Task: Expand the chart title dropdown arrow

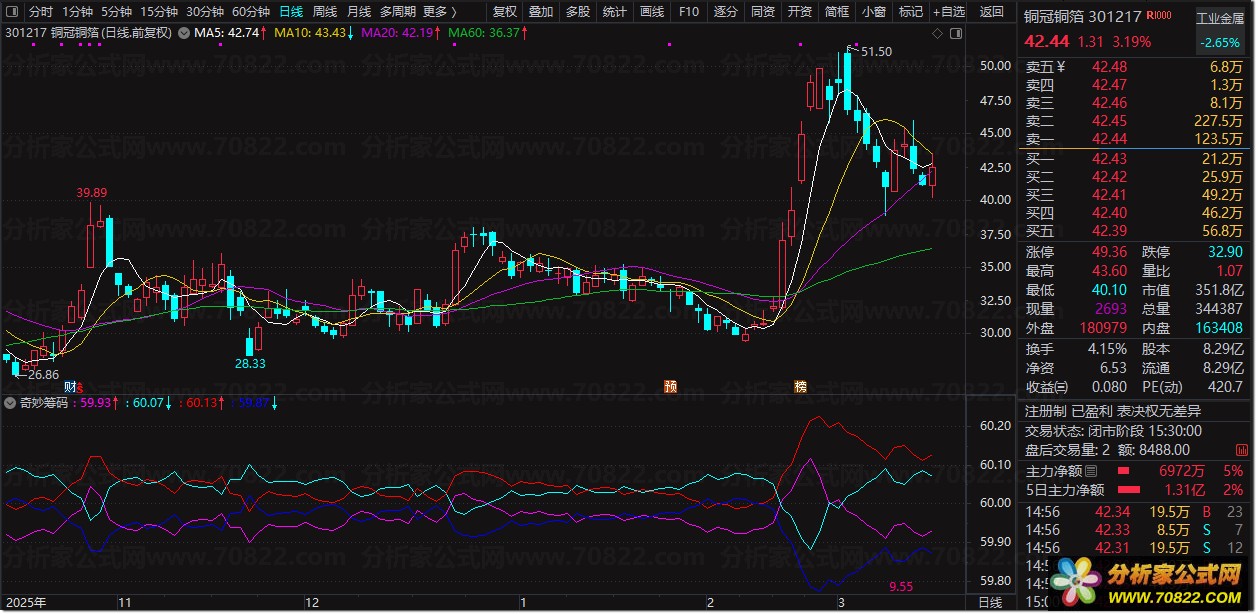Action: click(x=182, y=33)
